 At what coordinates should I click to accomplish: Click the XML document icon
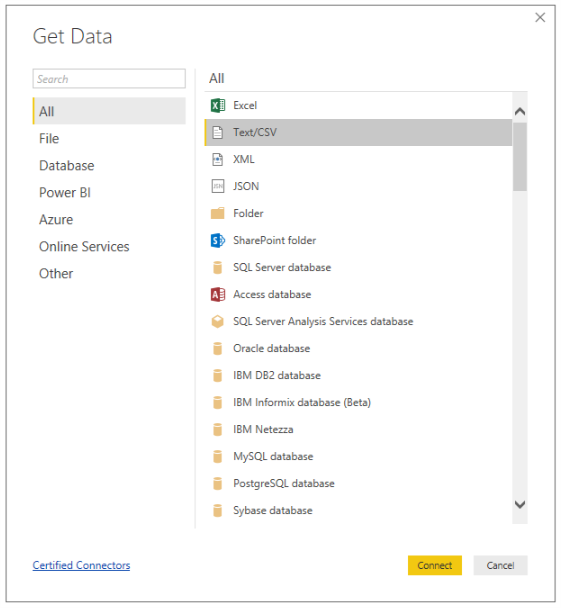tap(217, 159)
